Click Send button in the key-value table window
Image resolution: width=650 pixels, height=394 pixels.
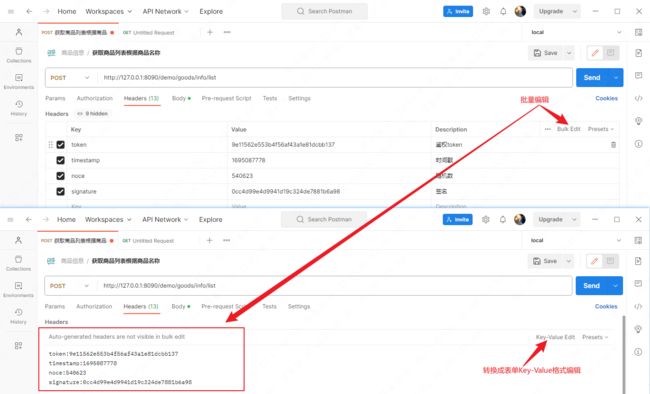coord(592,78)
